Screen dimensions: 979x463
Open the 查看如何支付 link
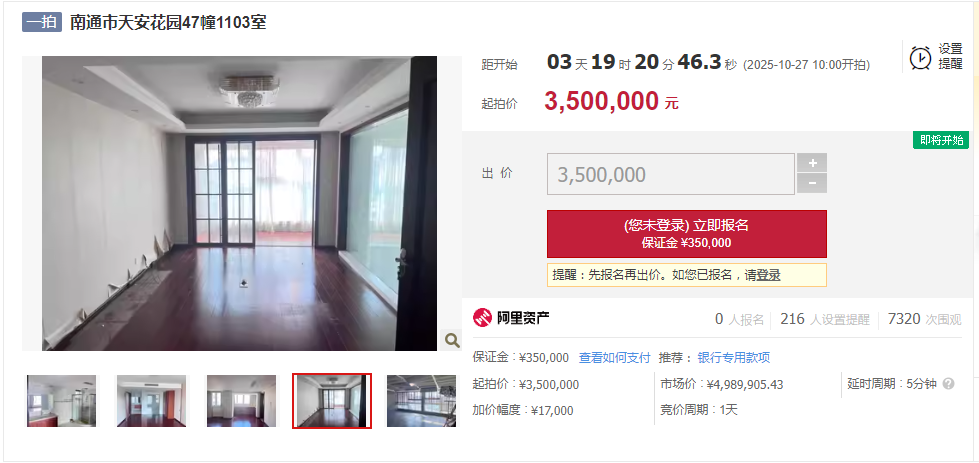614,358
